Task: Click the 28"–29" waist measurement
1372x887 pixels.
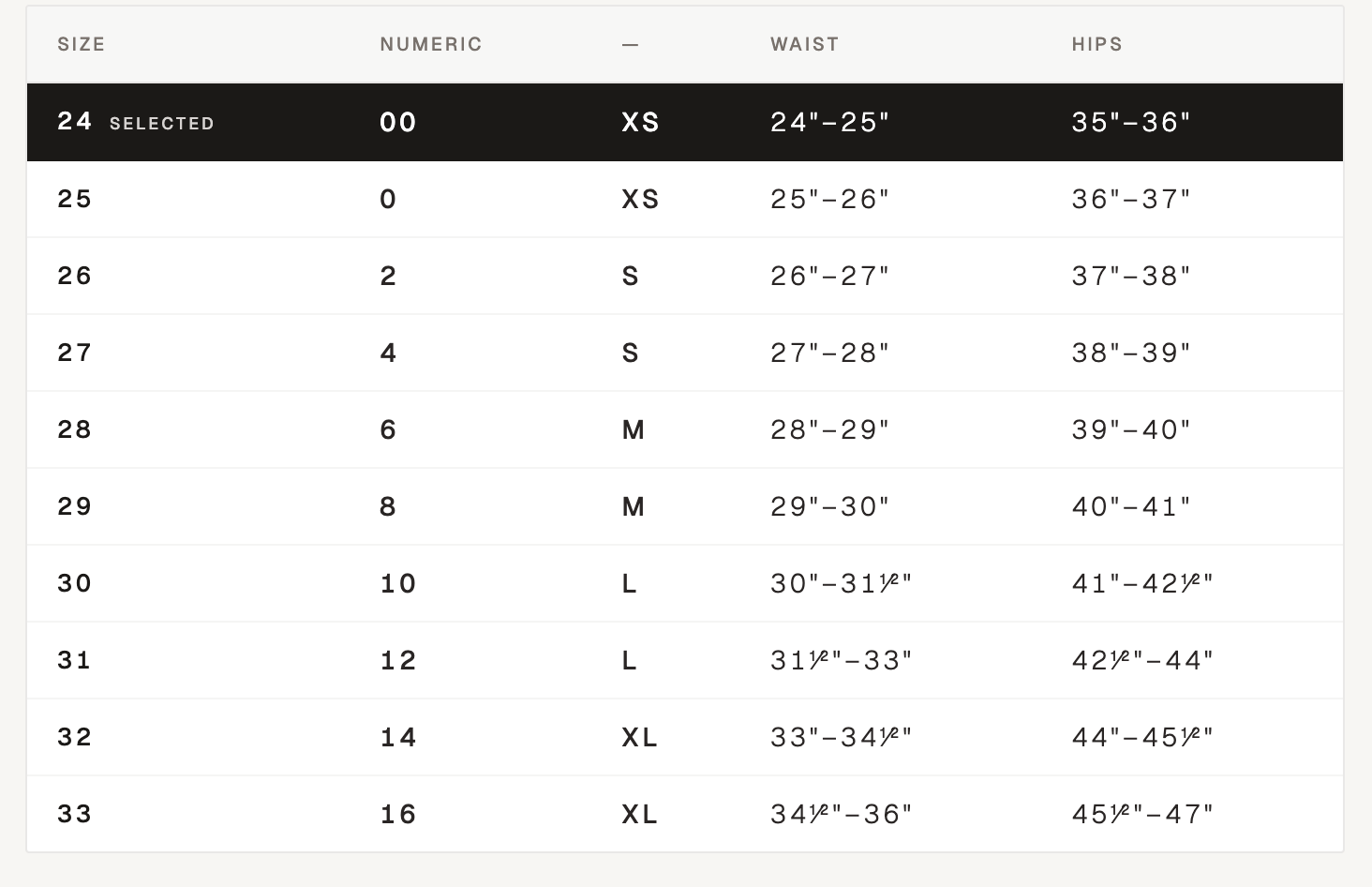Action: (x=829, y=429)
